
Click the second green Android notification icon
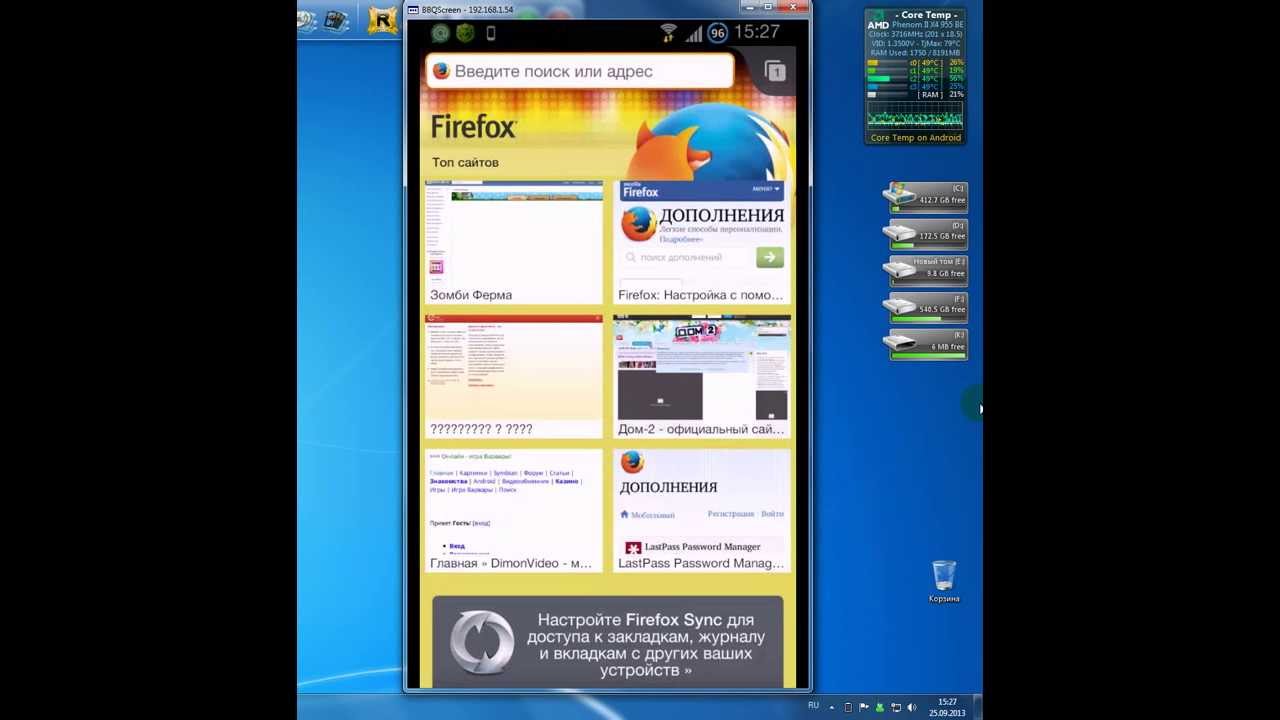(464, 33)
